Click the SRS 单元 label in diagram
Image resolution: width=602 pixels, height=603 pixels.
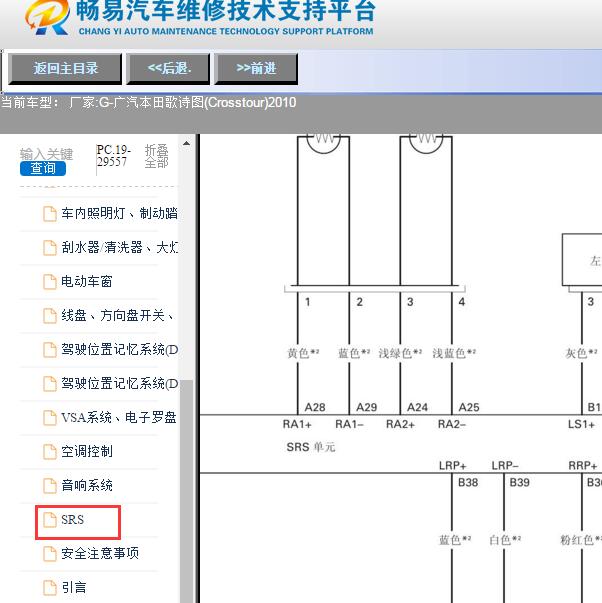click(311, 447)
